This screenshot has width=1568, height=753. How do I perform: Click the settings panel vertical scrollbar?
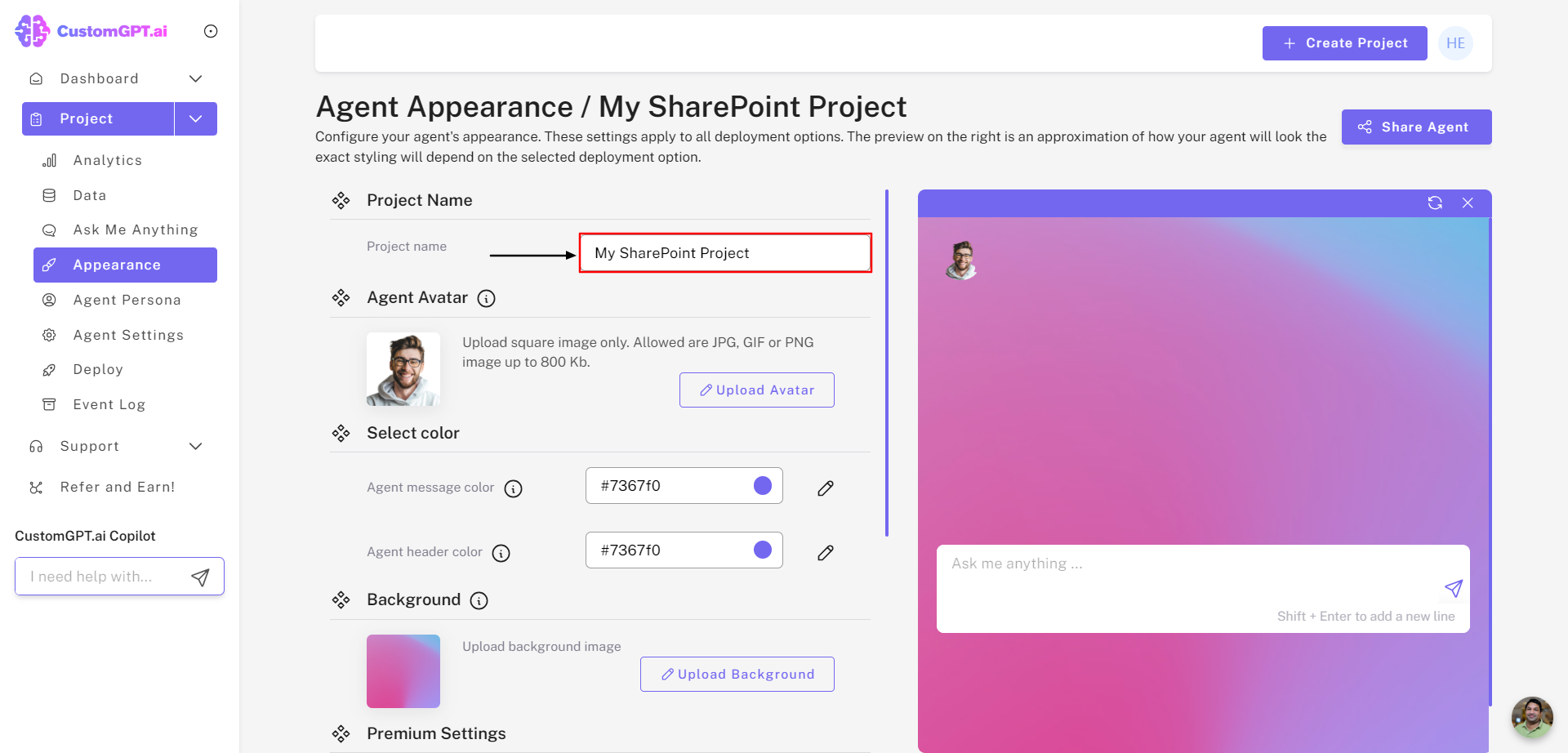[x=887, y=363]
